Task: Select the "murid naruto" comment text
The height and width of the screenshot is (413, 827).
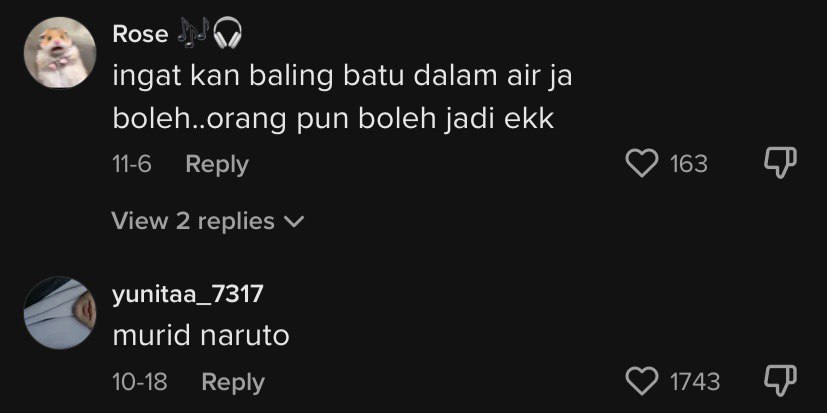Action: coord(201,336)
